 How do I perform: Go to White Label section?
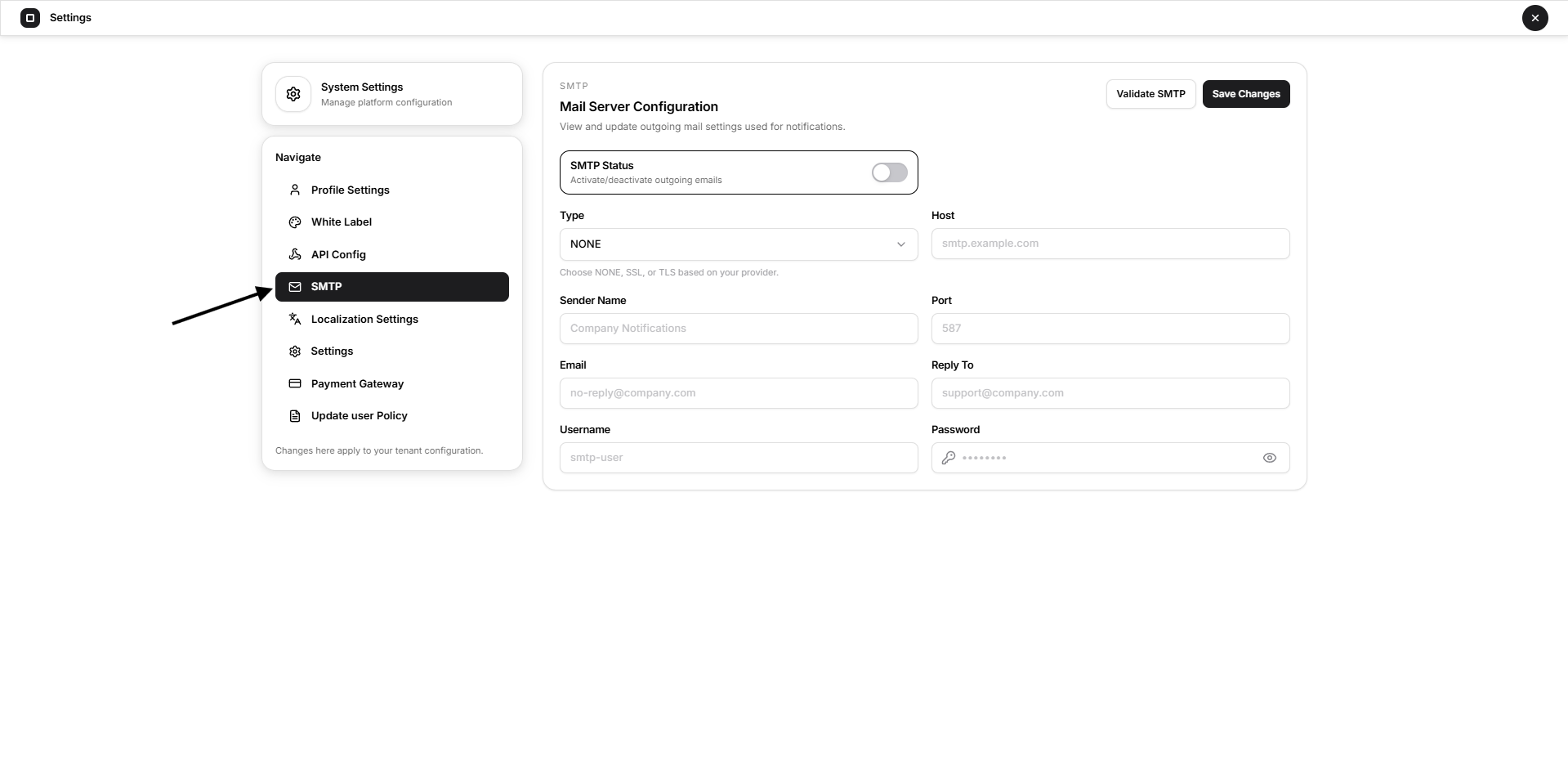392,222
